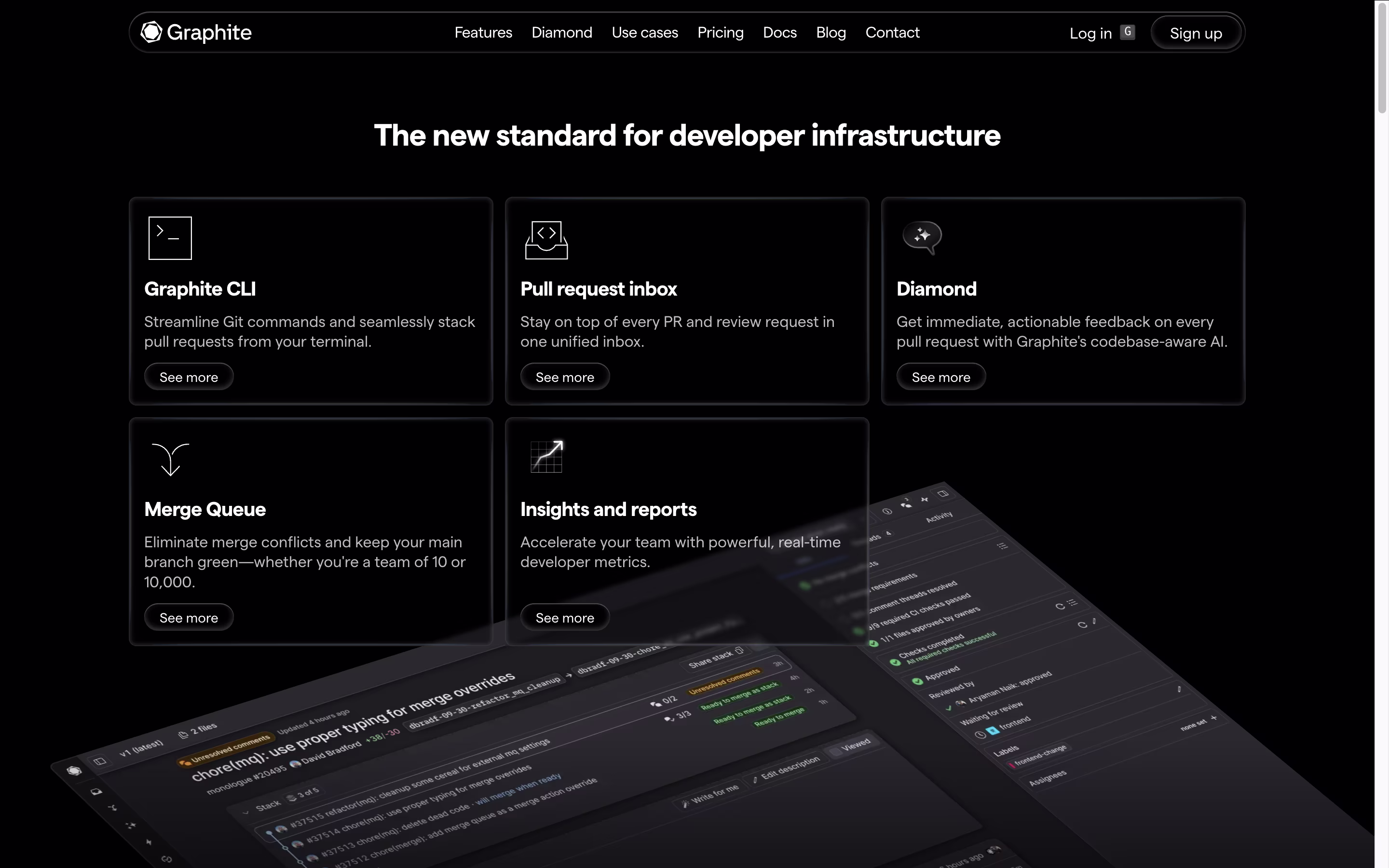The image size is (1389, 868).
Task: Click the v1 (latest) version label
Action: coord(141,748)
